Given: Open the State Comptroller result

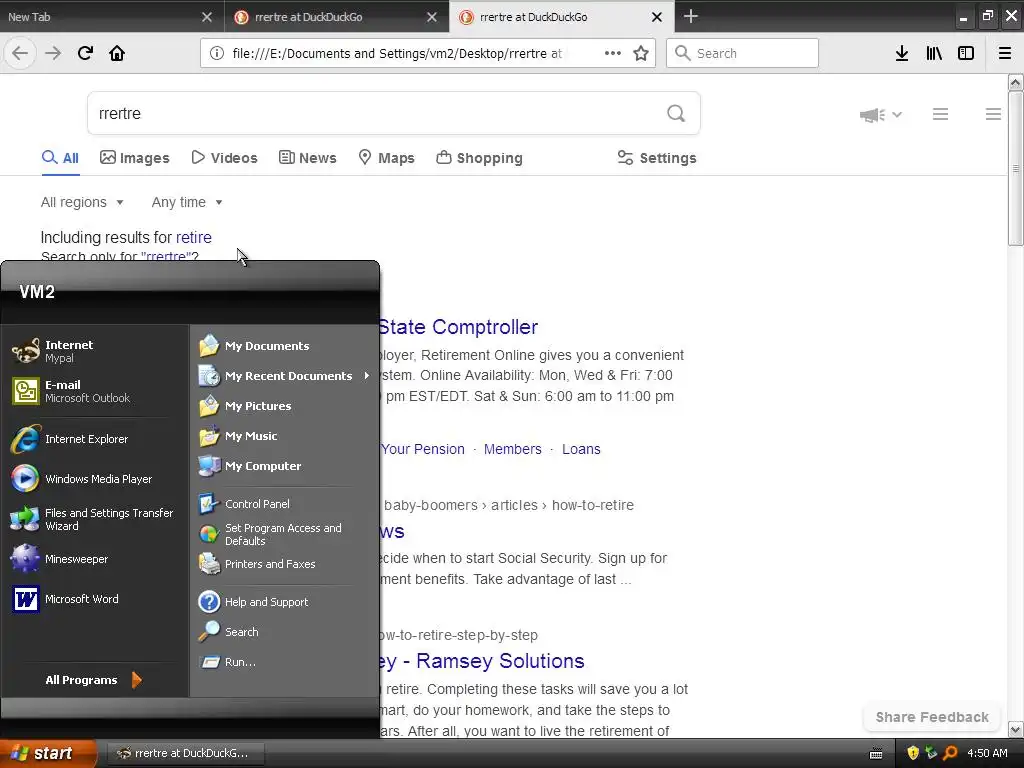Looking at the screenshot, I should [458, 327].
